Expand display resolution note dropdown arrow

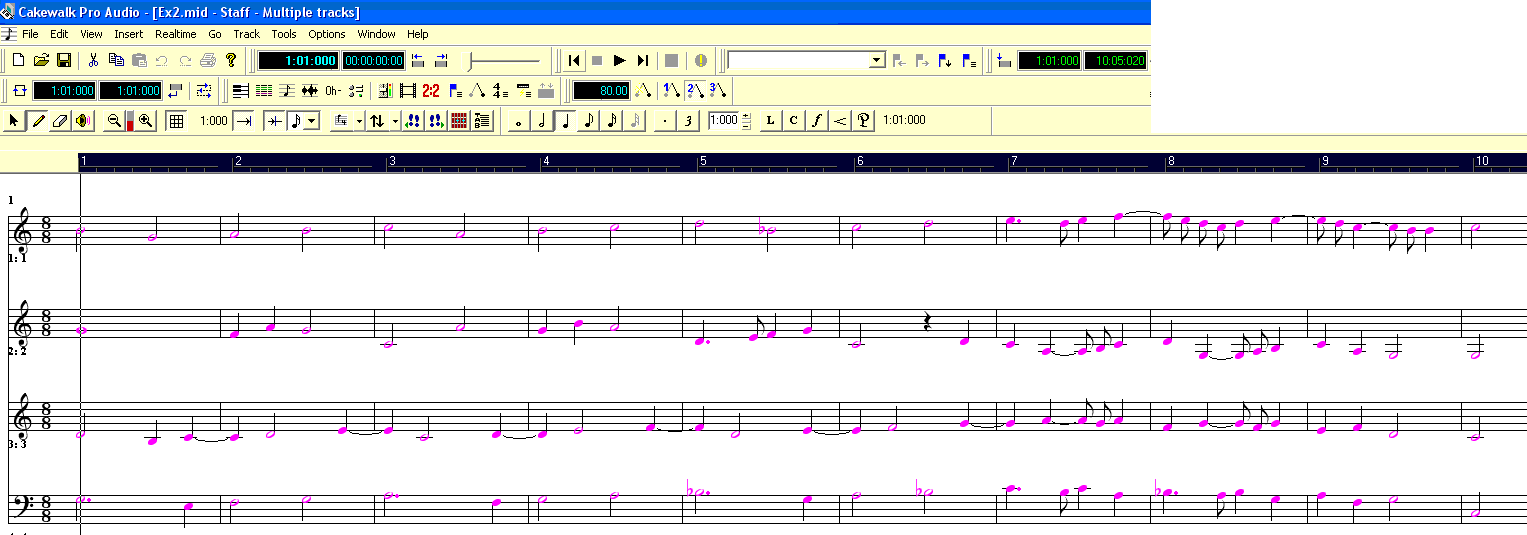[x=312, y=121]
